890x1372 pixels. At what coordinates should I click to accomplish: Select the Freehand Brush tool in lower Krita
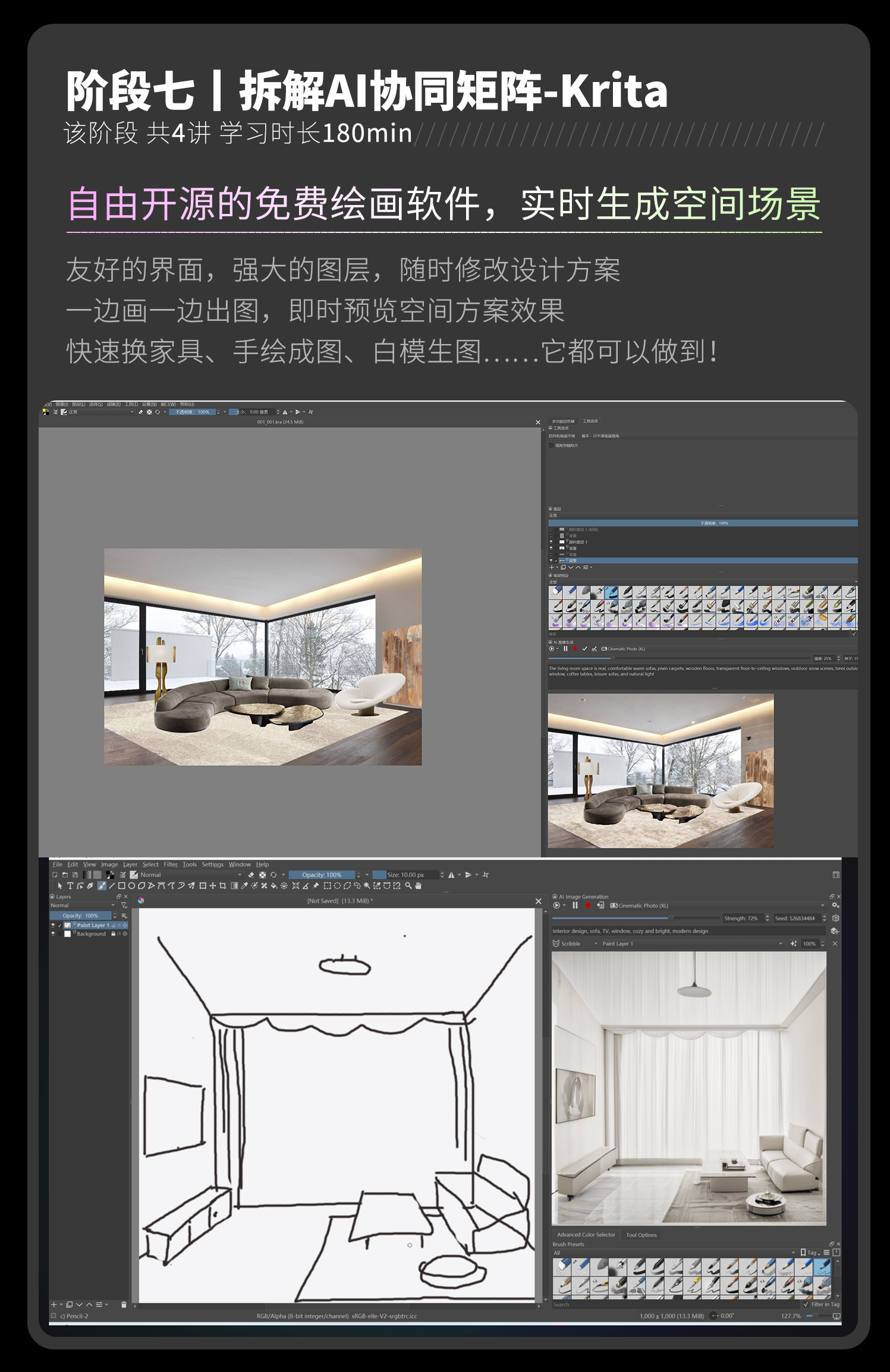coord(102,886)
